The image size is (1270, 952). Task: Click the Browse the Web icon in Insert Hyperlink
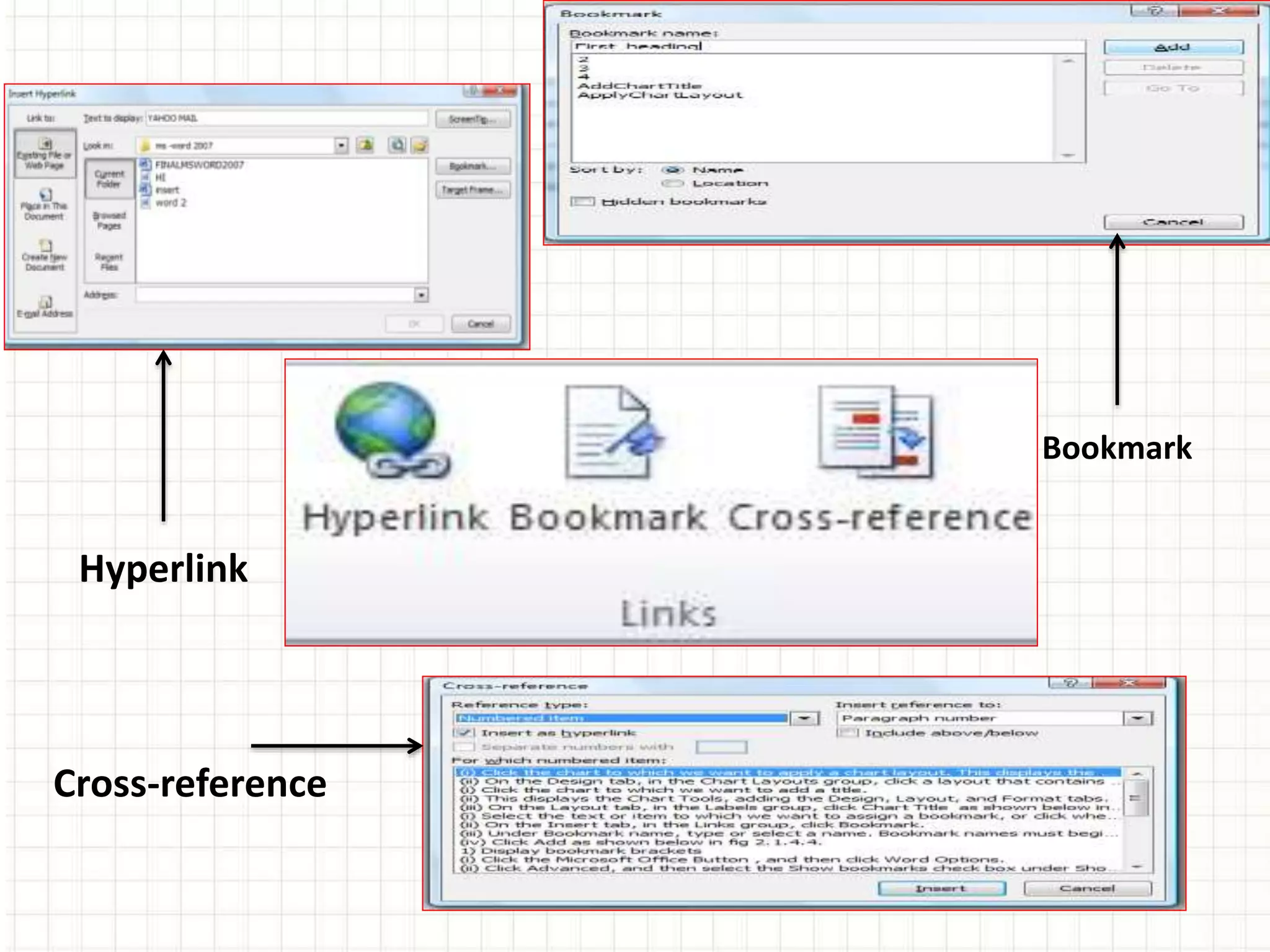[x=397, y=145]
